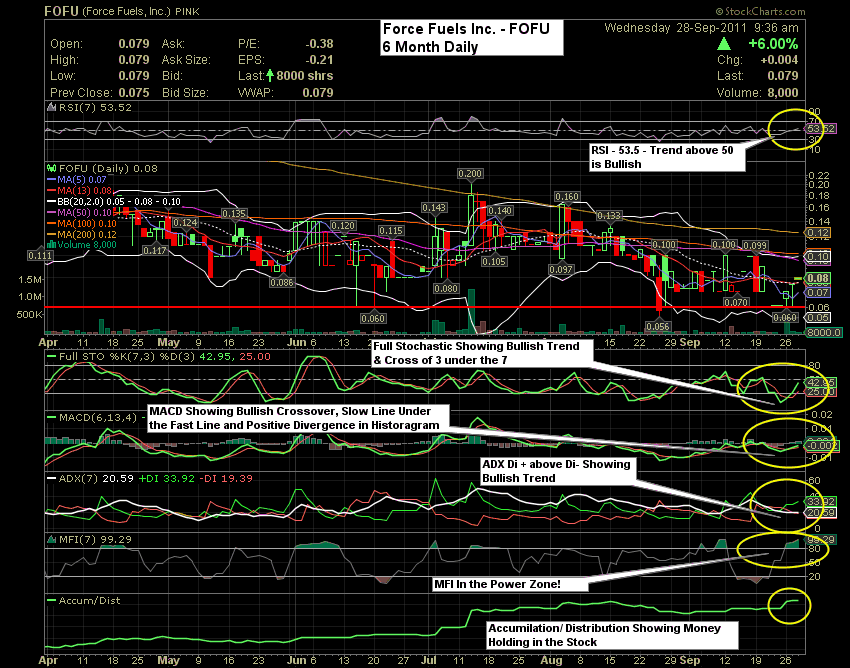Click the Accum/Dist panel label

pyautogui.click(x=89, y=601)
